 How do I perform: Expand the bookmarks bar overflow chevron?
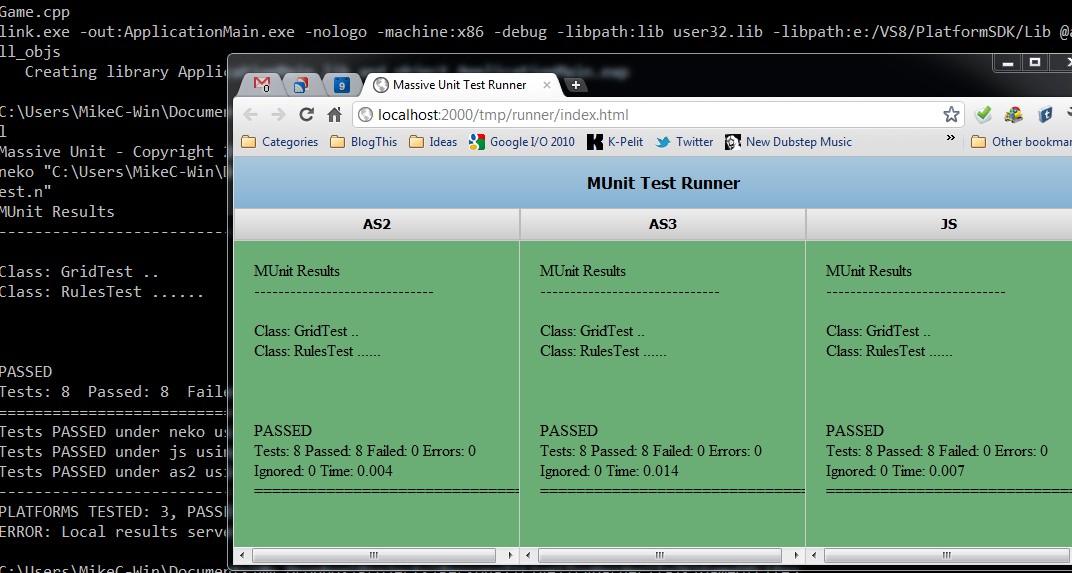(x=950, y=141)
